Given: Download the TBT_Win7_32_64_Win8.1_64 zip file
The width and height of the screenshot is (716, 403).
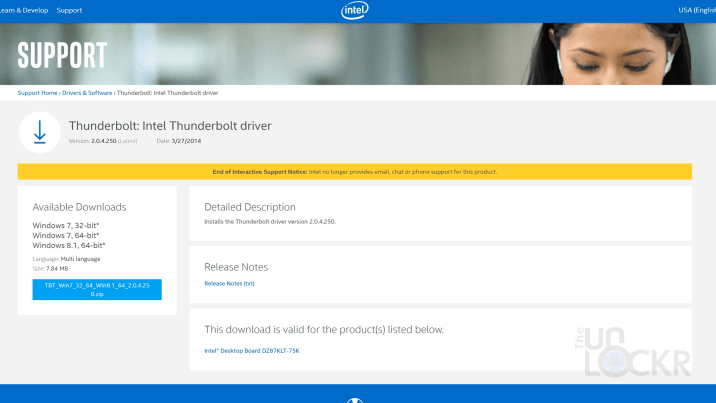Looking at the screenshot, I should click(97, 289).
